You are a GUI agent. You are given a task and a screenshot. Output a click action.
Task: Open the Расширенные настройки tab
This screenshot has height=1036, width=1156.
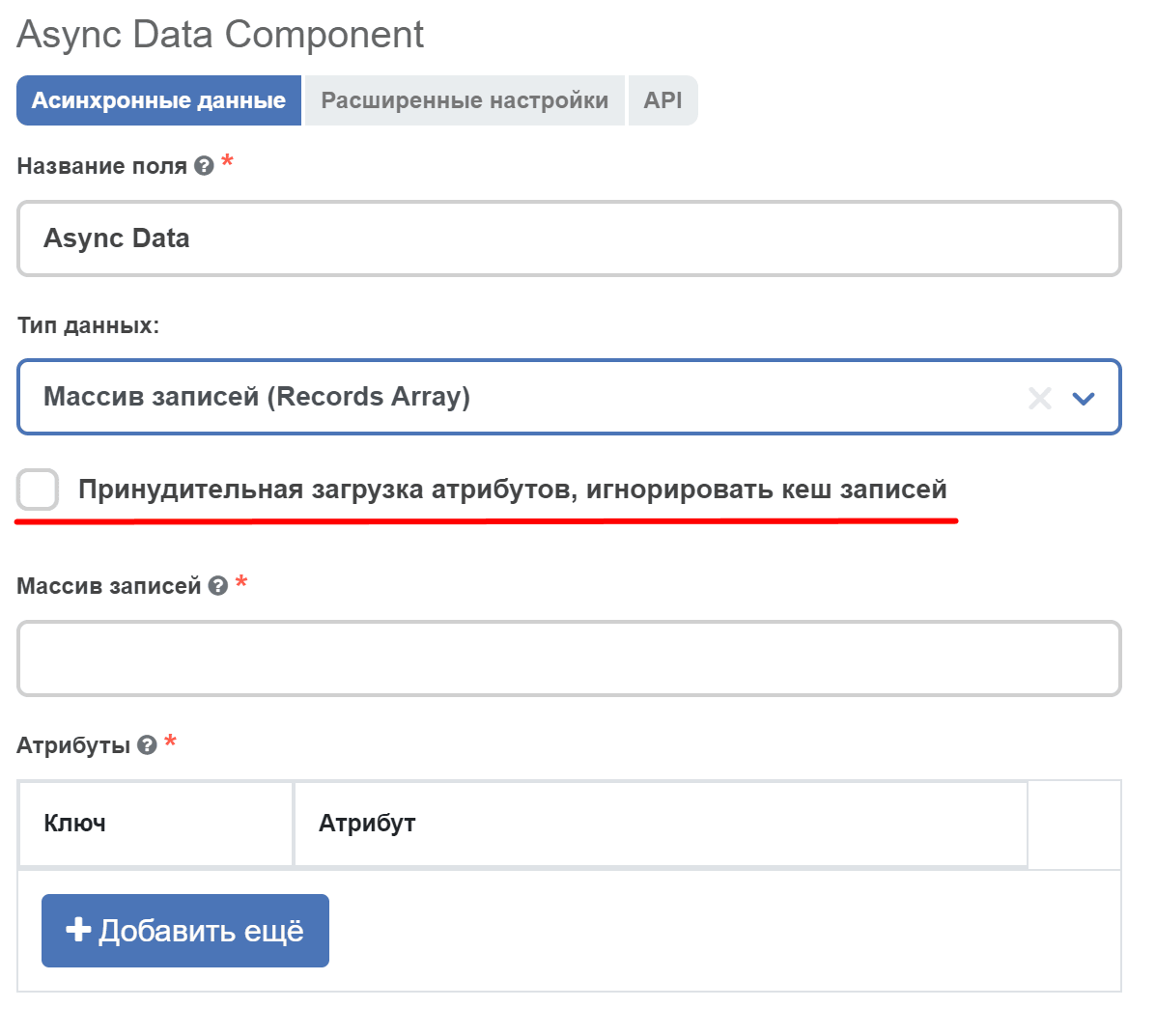tap(465, 100)
